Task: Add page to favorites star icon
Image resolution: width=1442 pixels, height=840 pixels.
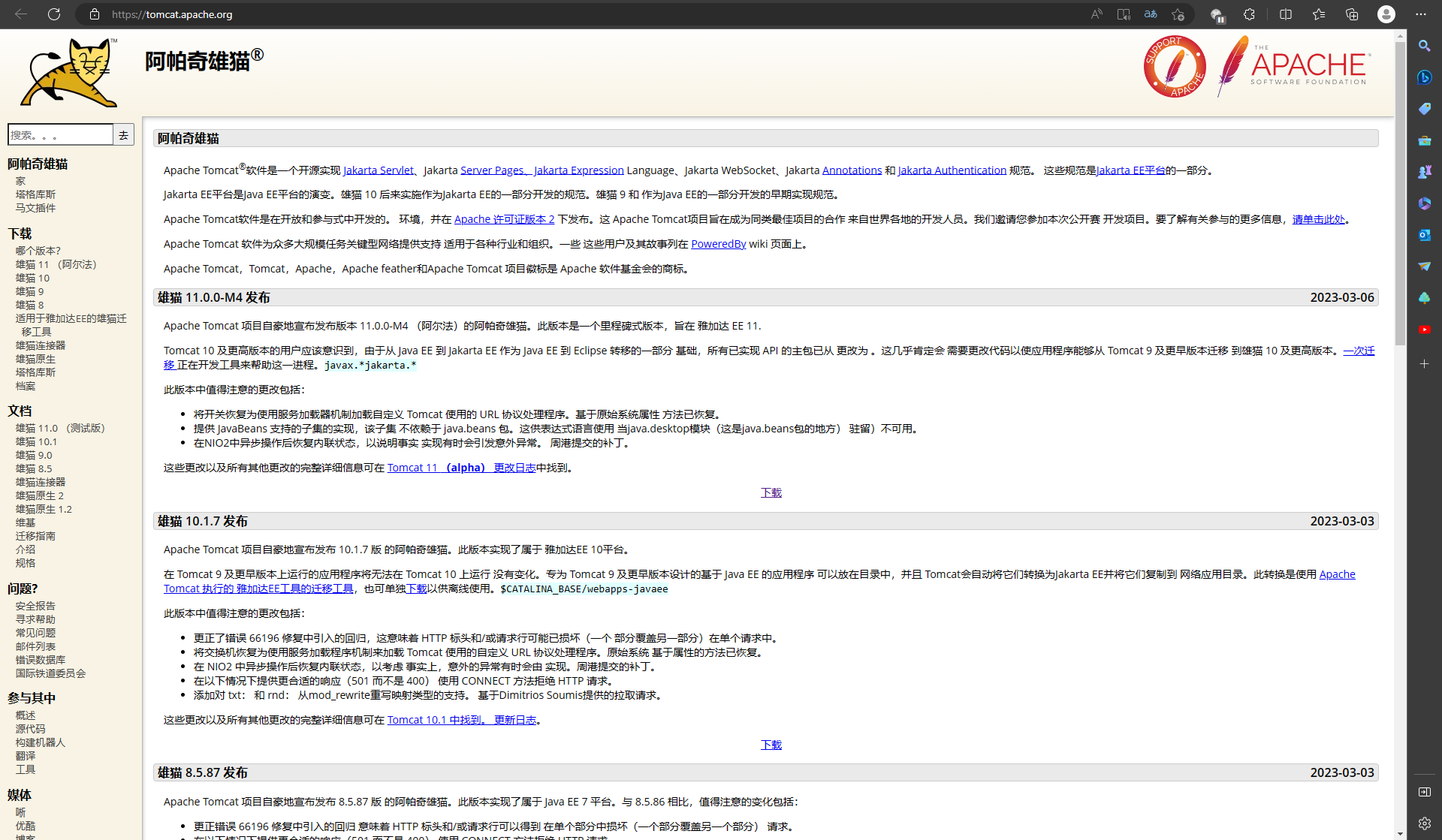Action: (x=1178, y=14)
